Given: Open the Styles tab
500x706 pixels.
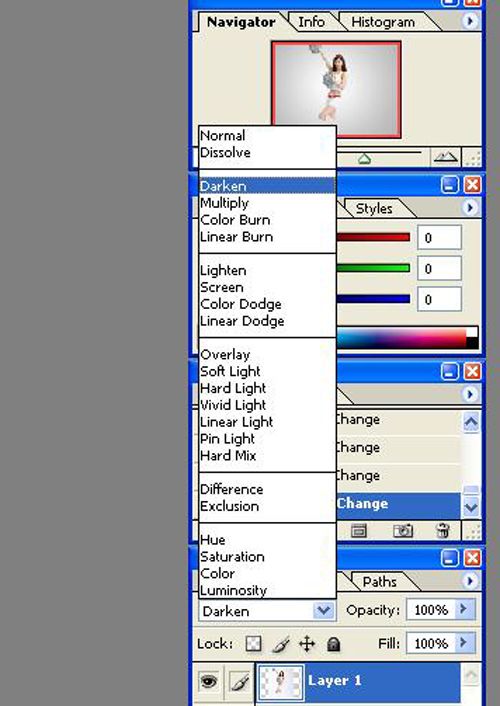Looking at the screenshot, I should click(x=374, y=208).
